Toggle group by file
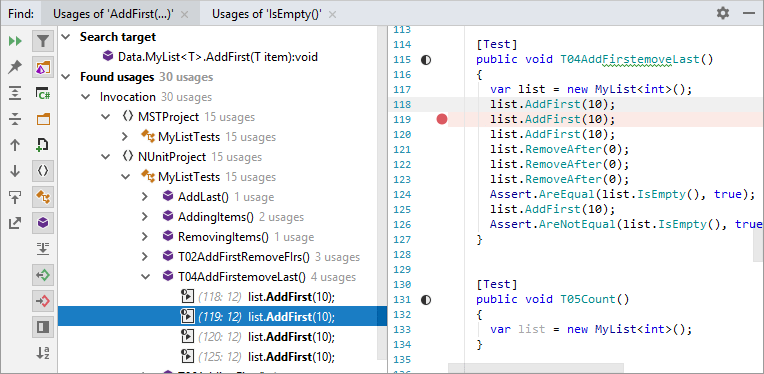This screenshot has width=764, height=374. tap(43, 145)
